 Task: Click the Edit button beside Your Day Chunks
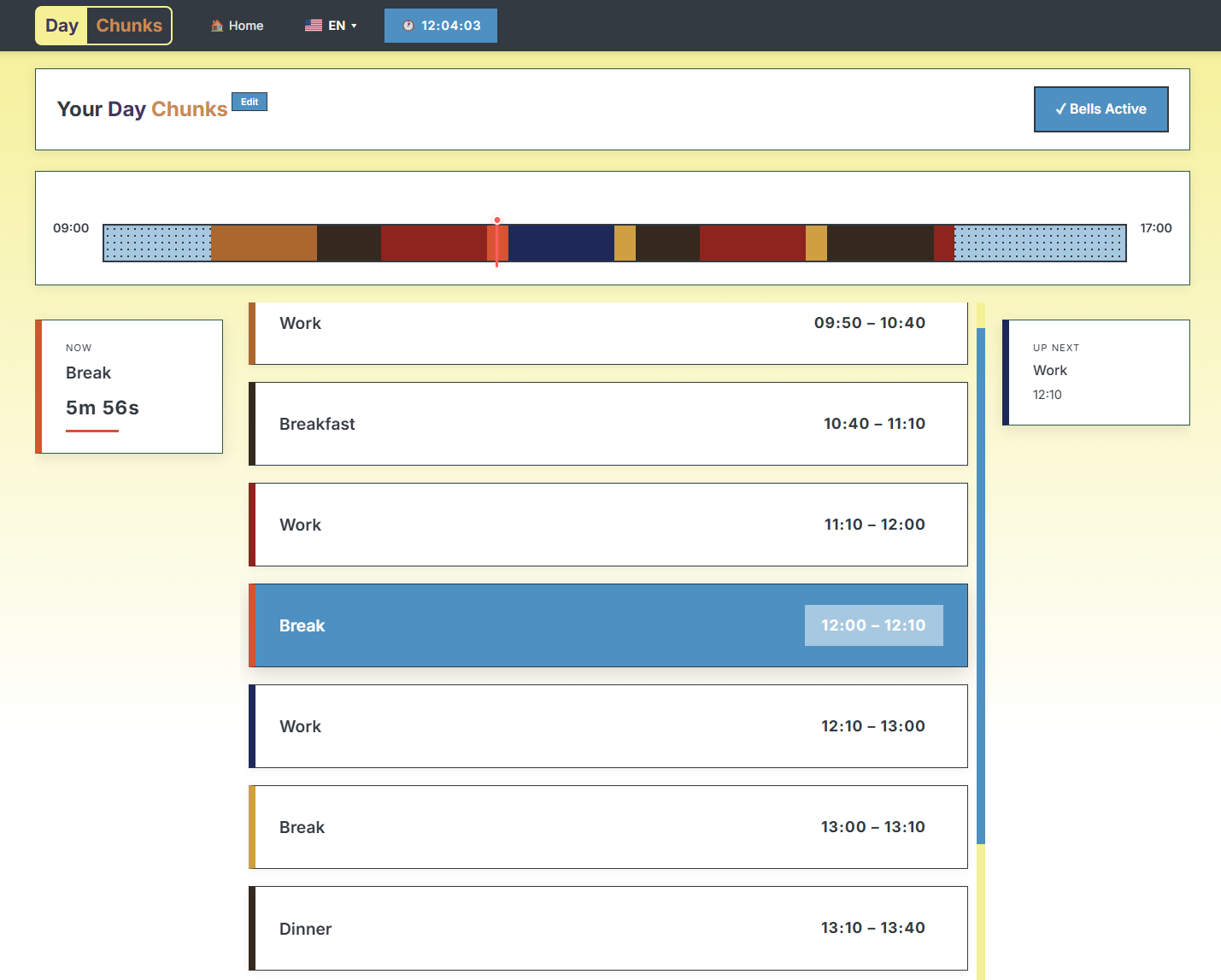click(x=249, y=102)
